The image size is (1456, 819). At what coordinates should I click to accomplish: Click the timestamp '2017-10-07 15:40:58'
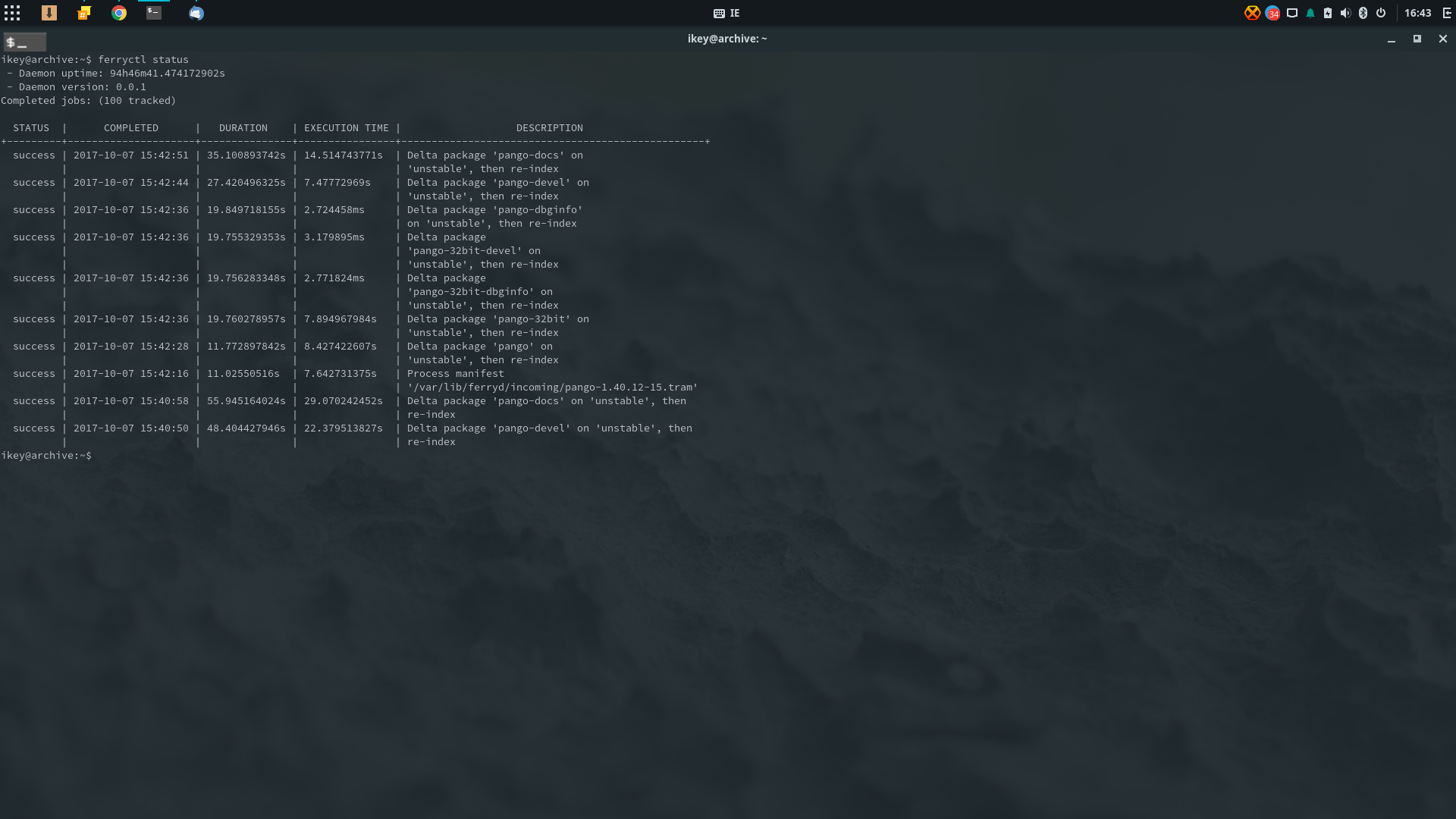[131, 400]
